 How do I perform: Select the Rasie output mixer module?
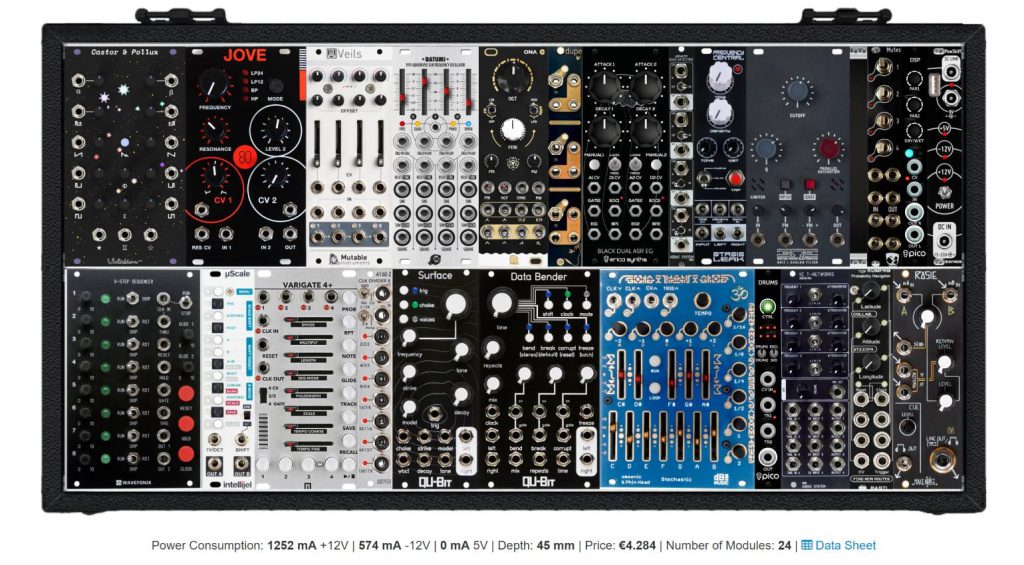[927, 378]
